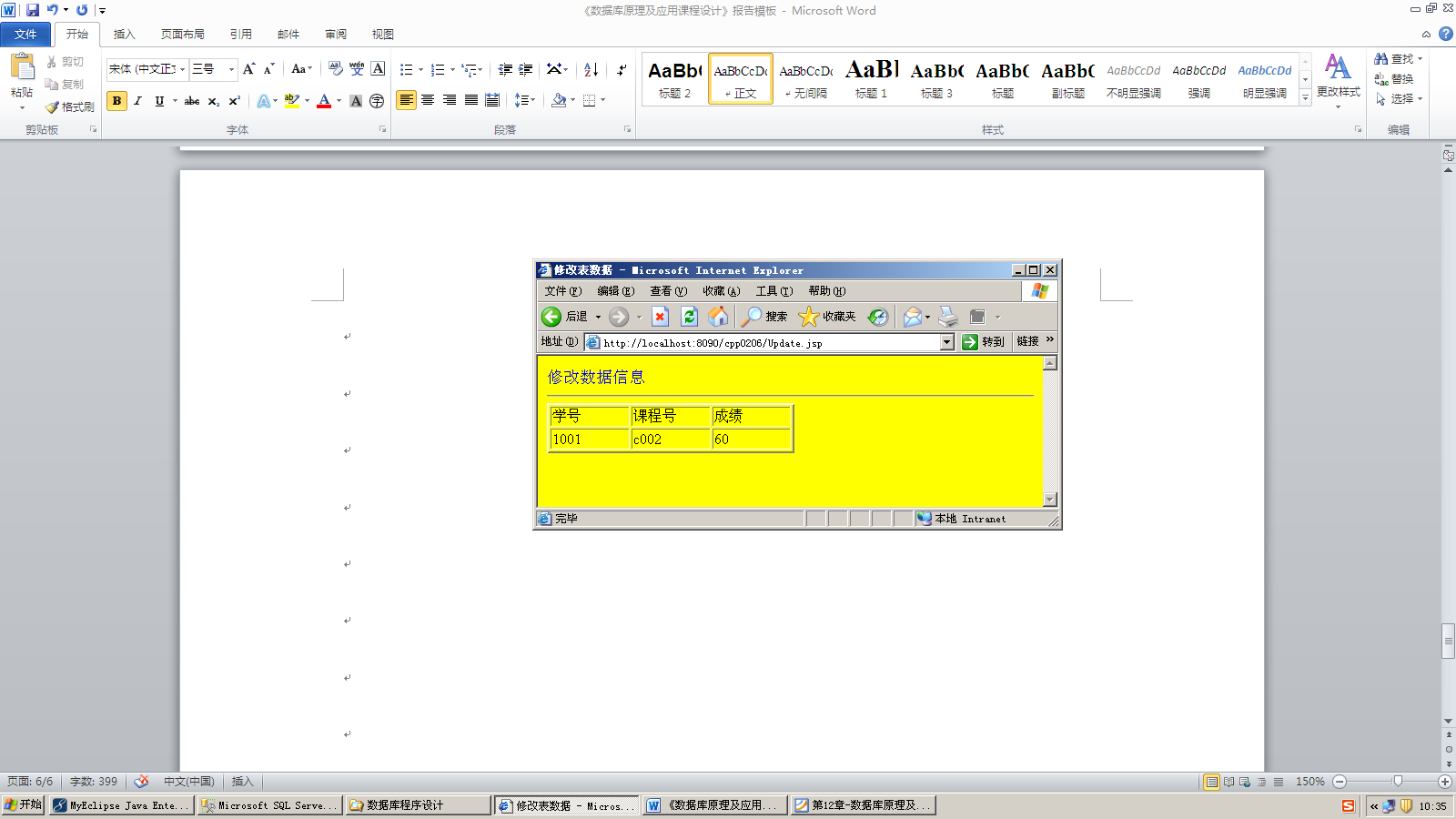
Task: Toggle superscript formatting
Action: click(x=234, y=101)
